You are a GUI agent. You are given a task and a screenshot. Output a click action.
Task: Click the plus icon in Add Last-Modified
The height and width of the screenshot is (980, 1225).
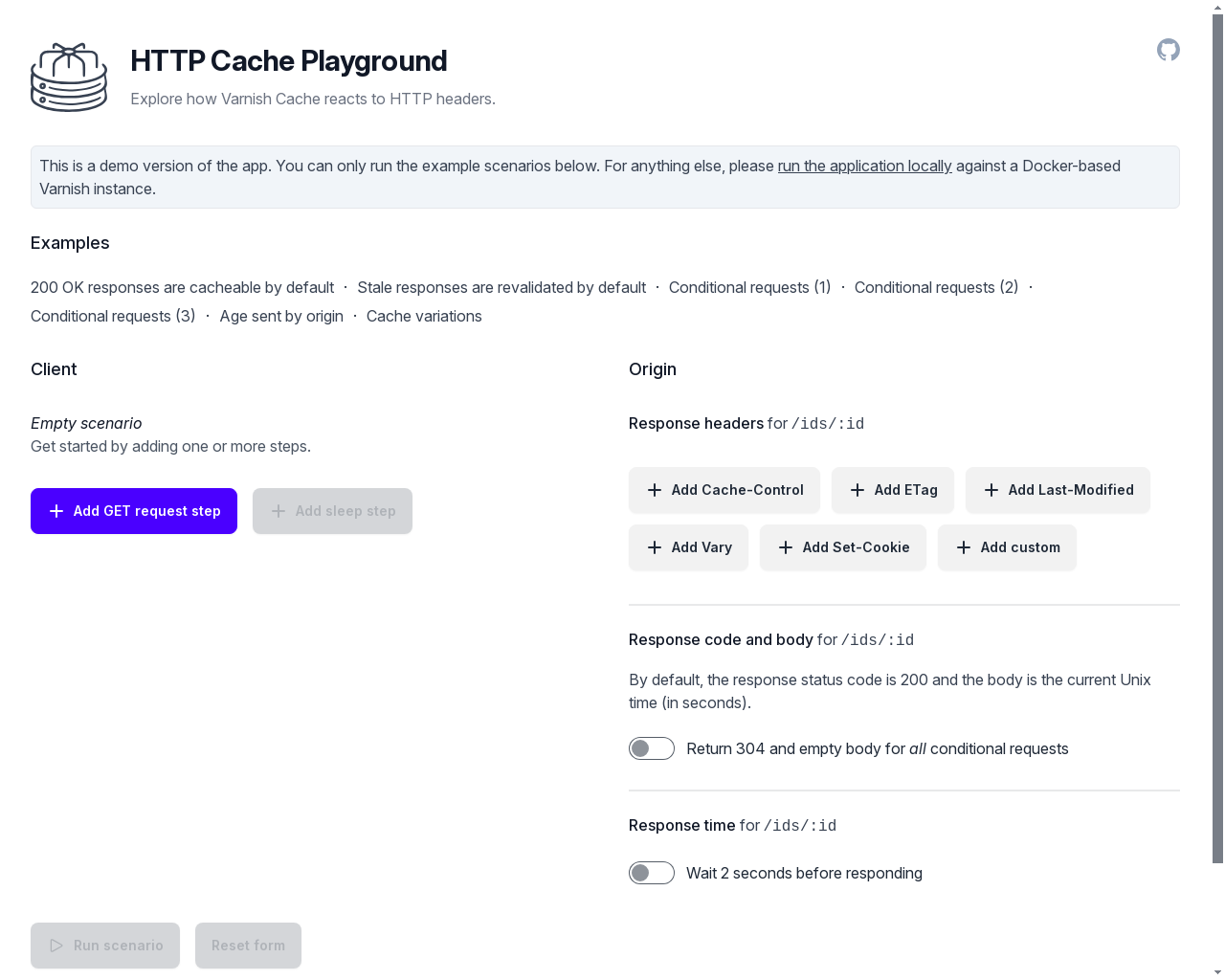(x=991, y=490)
